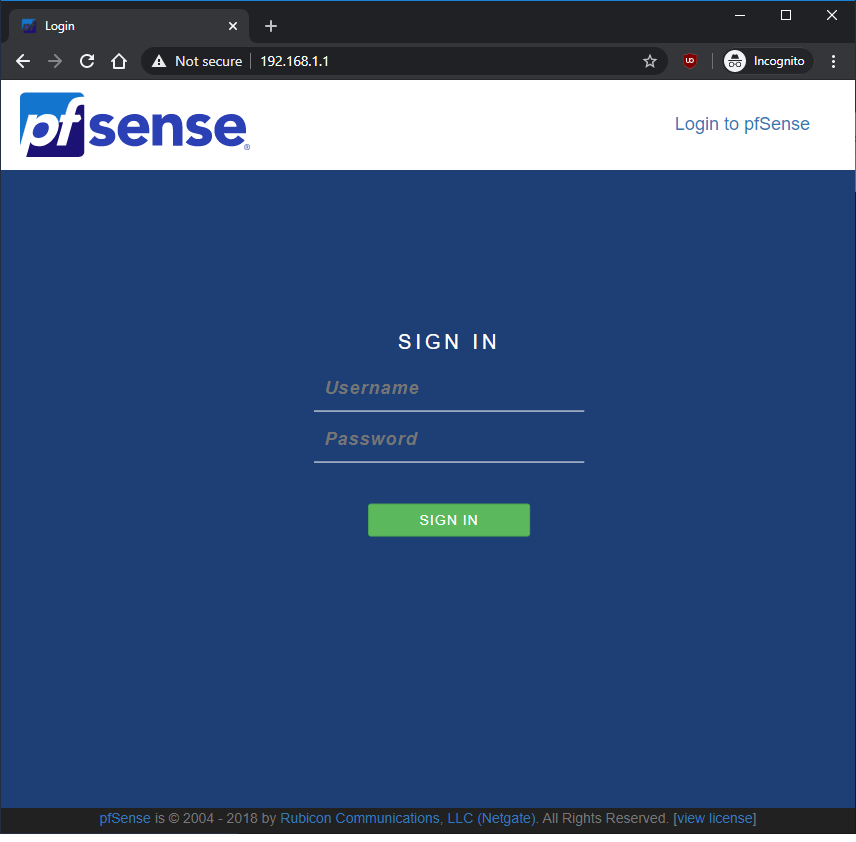The height and width of the screenshot is (842, 856).
Task: Reload the pfSense login page
Action: (x=87, y=61)
